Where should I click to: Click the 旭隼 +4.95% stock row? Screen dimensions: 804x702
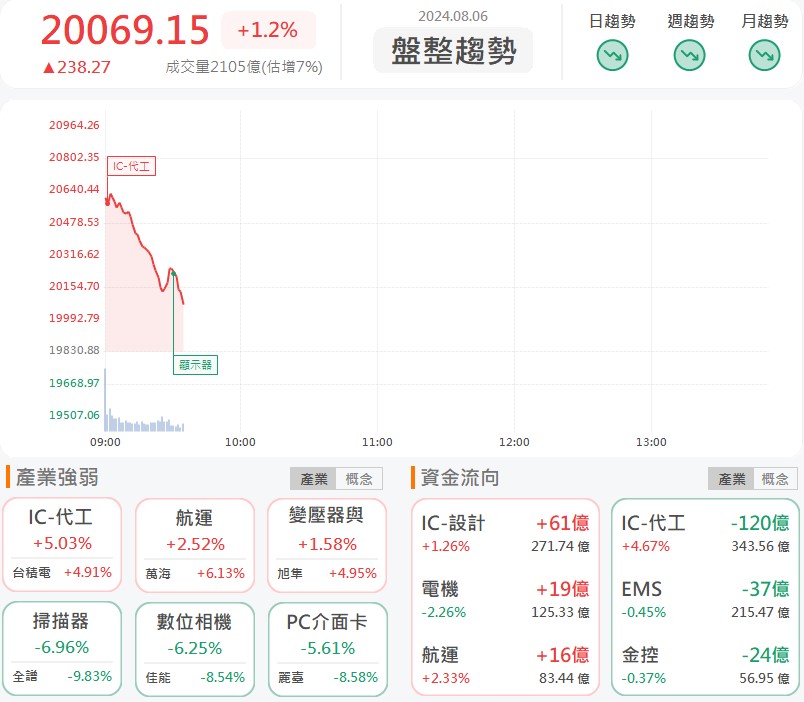[x=327, y=573]
